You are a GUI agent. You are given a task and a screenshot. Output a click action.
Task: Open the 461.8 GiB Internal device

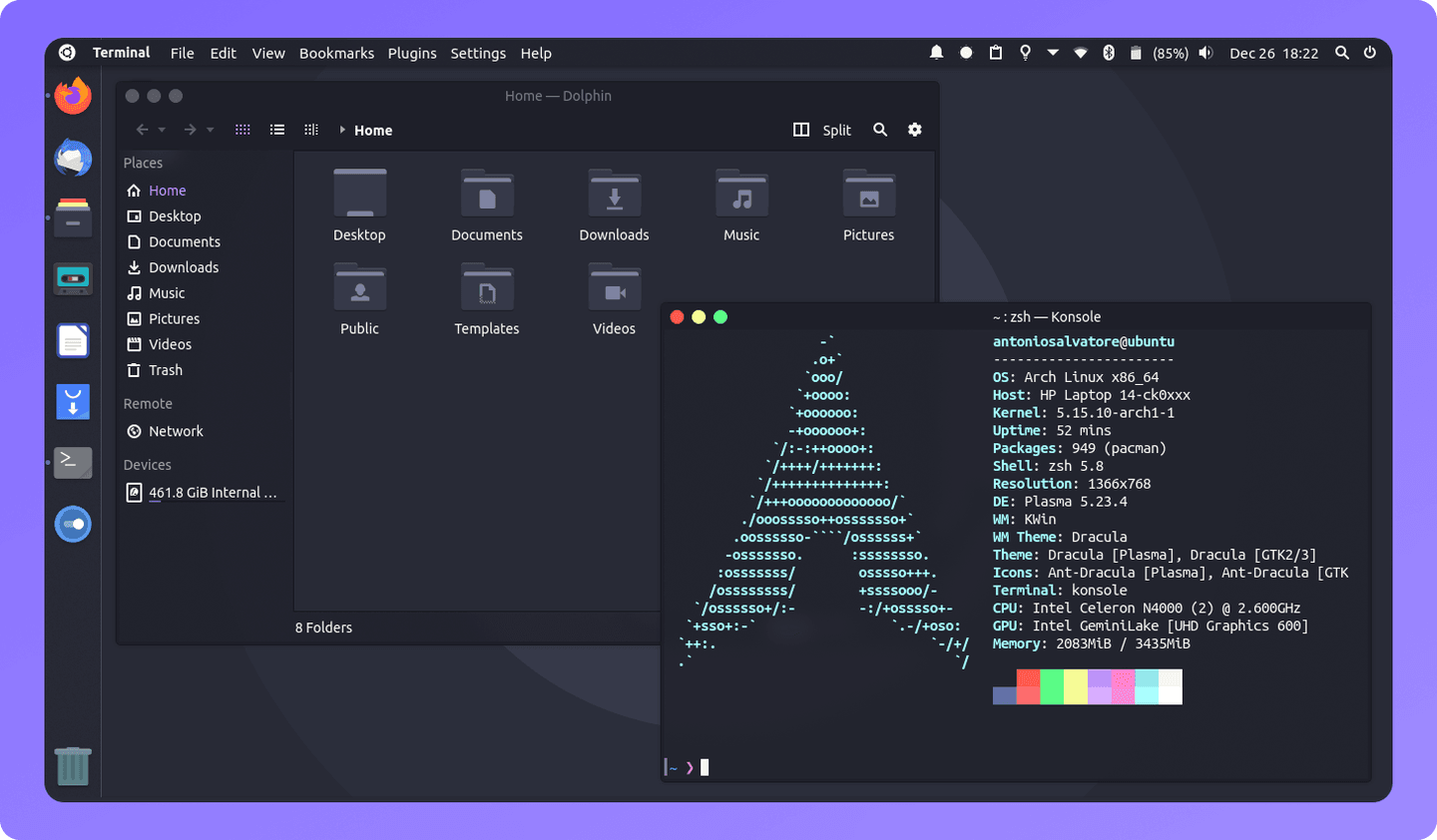205,492
